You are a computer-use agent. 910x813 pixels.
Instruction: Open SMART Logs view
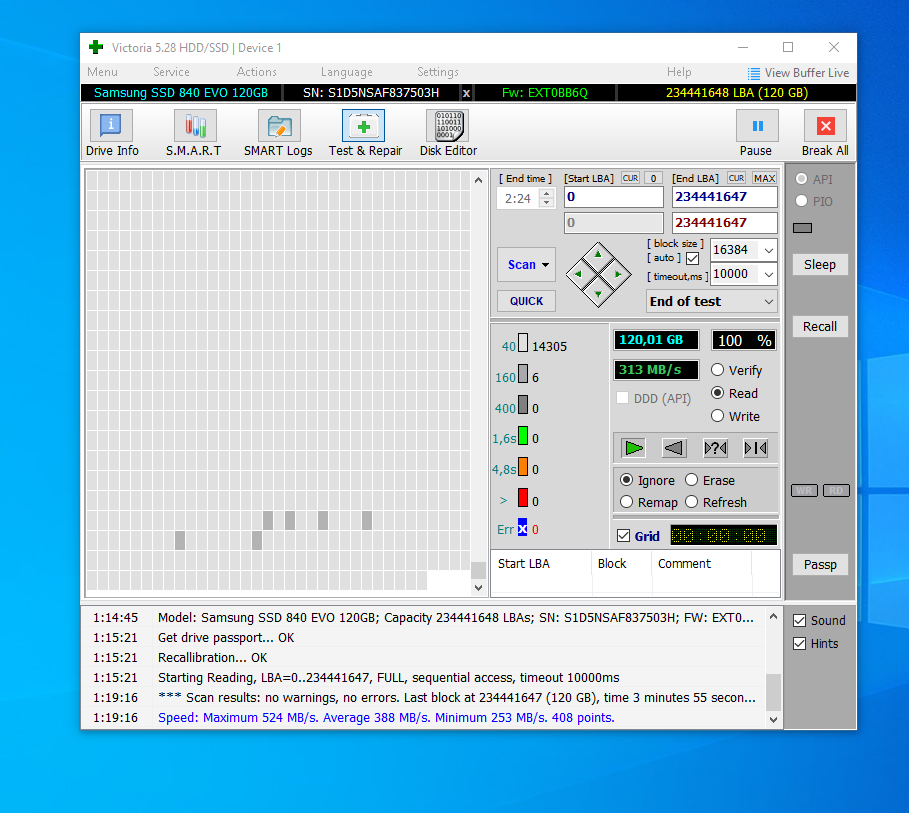[278, 126]
